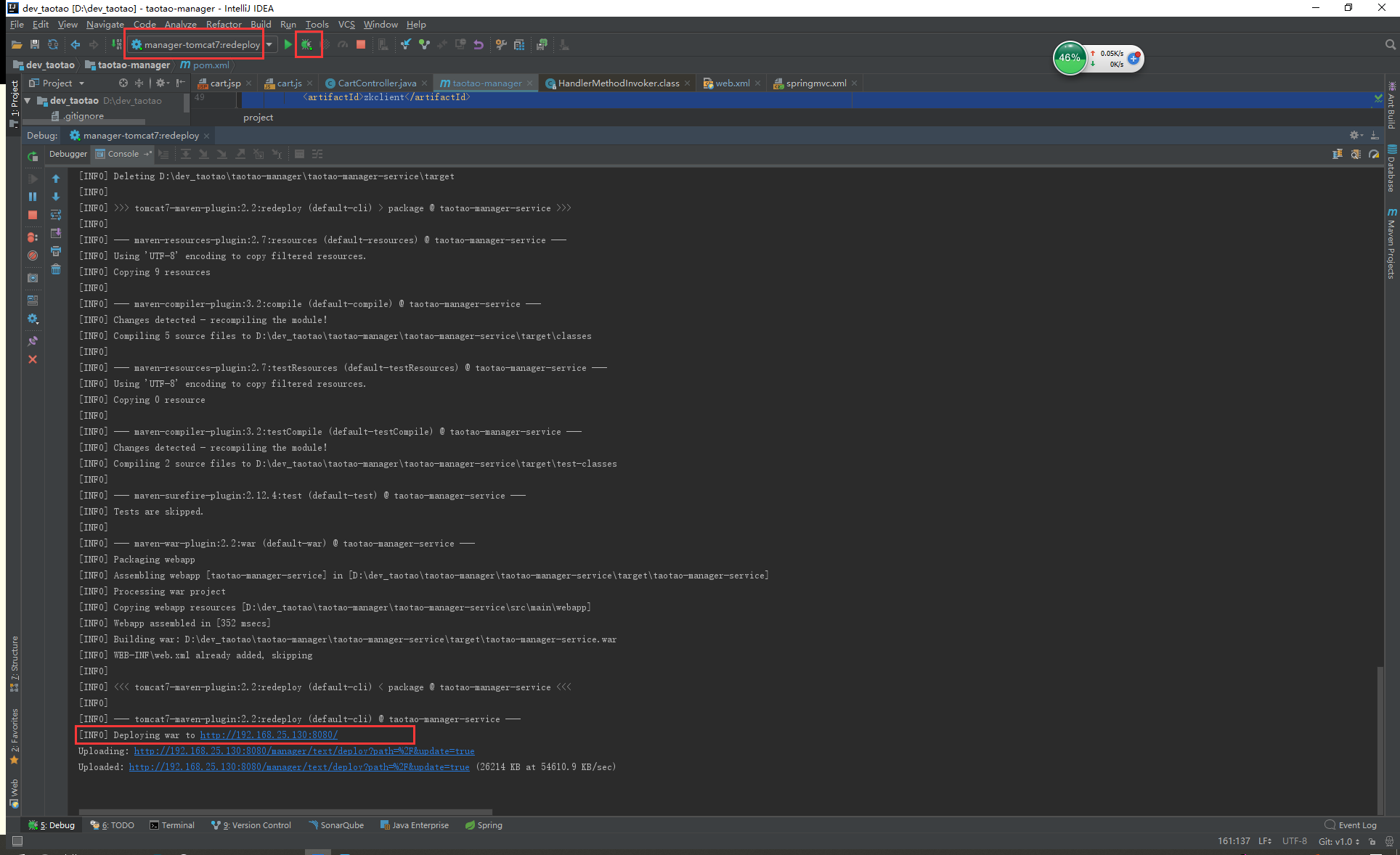
Task: Open View Breakpoints double-red-circle icon
Action: tap(33, 237)
